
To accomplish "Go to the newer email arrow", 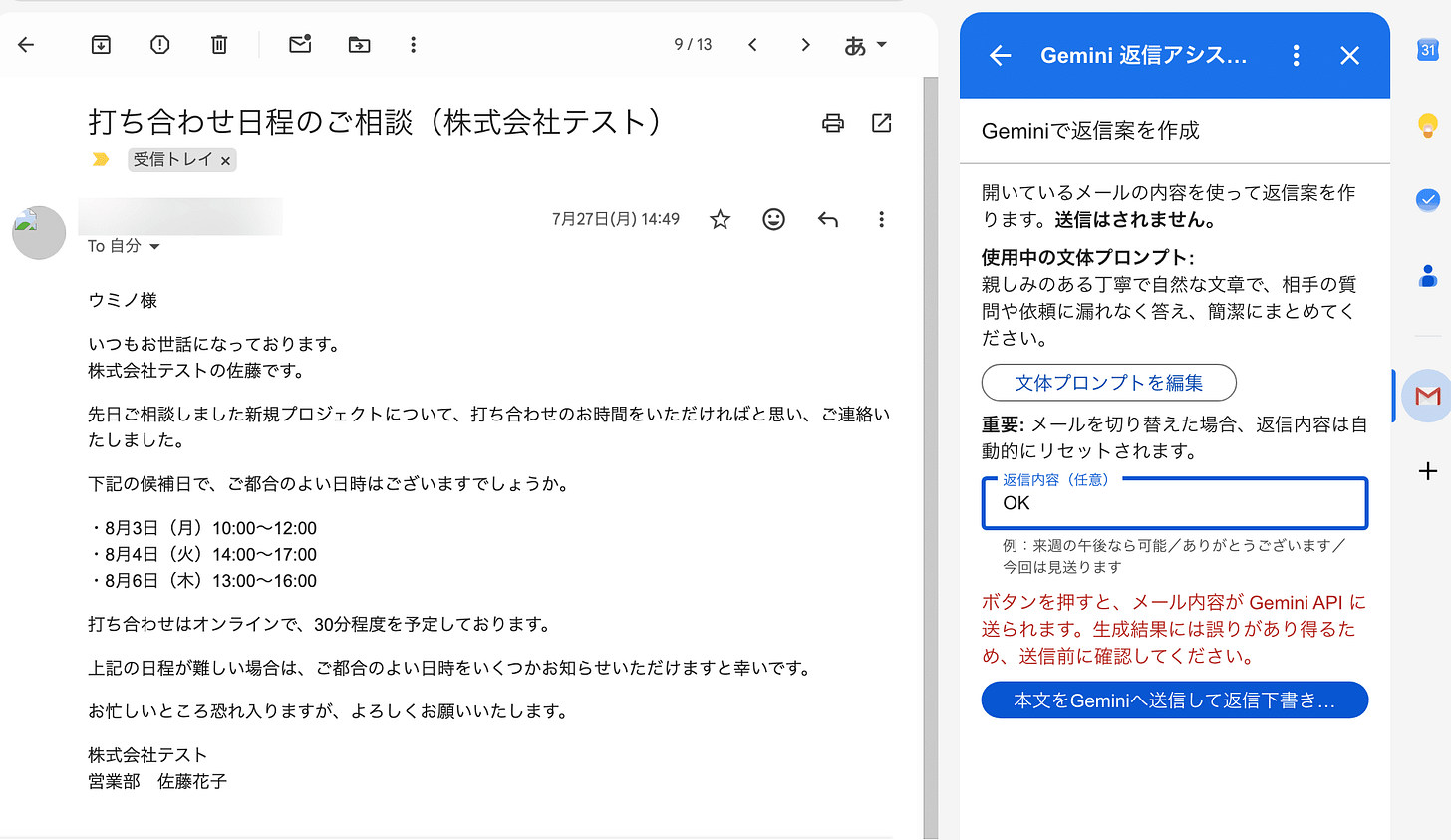I will pyautogui.click(x=753, y=44).
